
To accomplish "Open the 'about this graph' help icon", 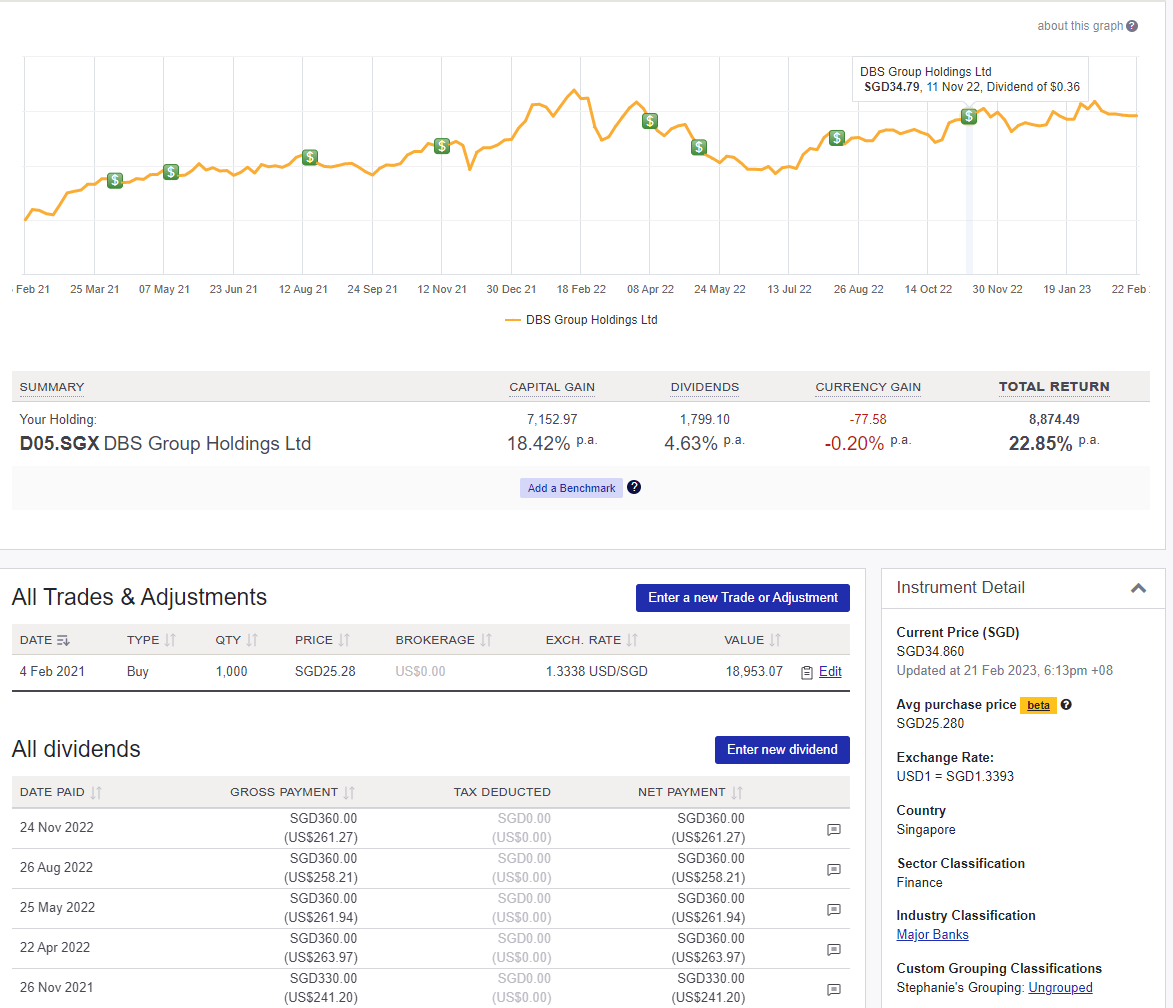I will click(x=1132, y=26).
